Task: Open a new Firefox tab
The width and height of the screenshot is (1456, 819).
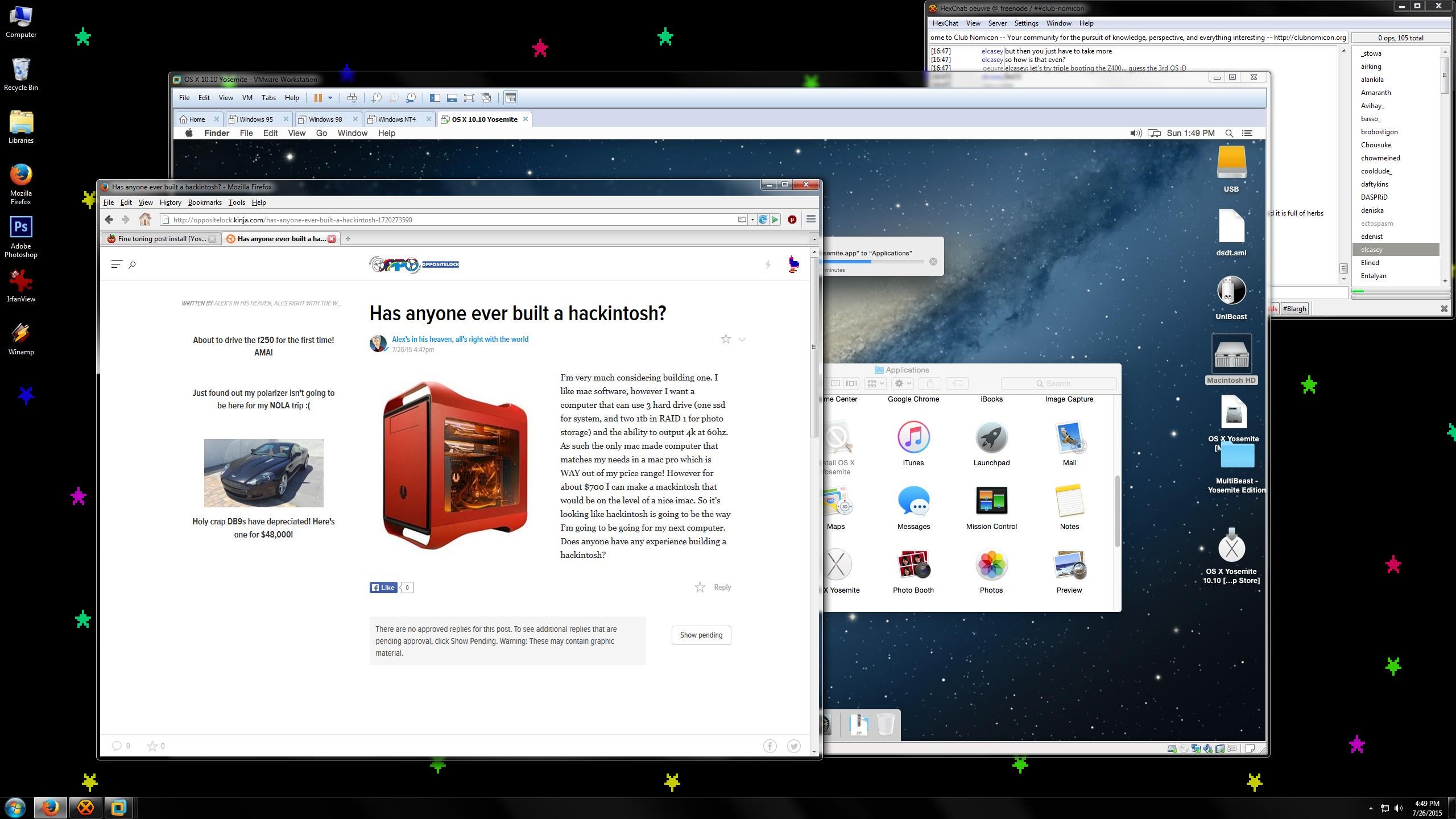Action: [x=348, y=239]
